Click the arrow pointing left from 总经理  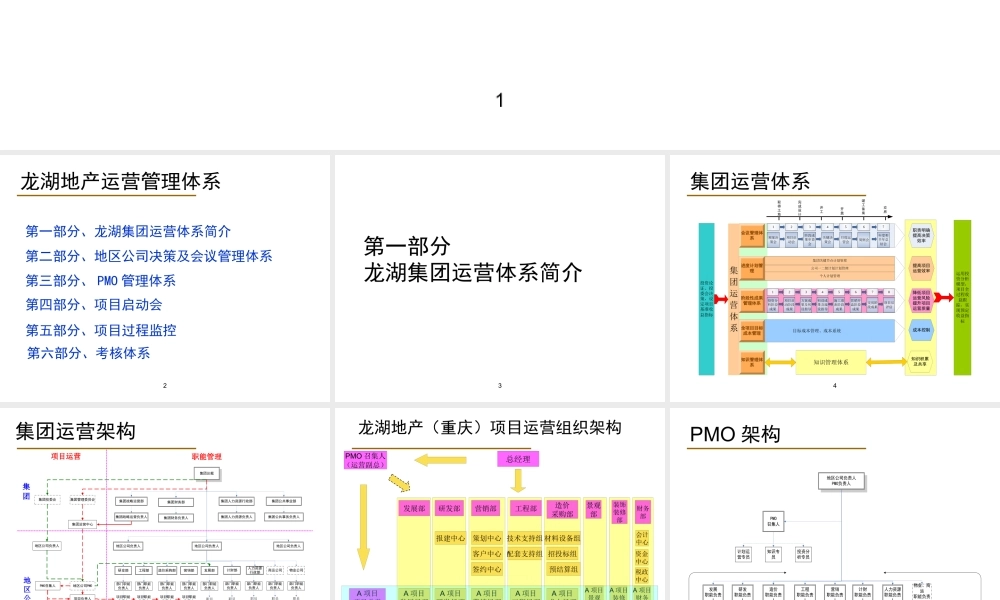pos(441,460)
